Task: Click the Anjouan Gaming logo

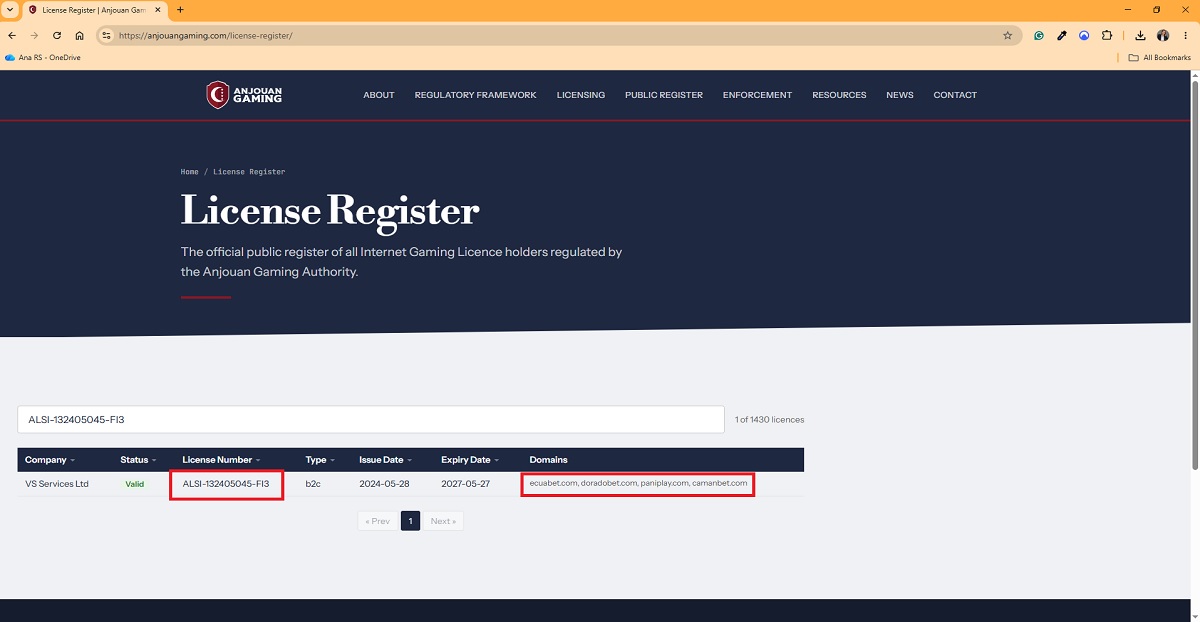Action: point(244,95)
